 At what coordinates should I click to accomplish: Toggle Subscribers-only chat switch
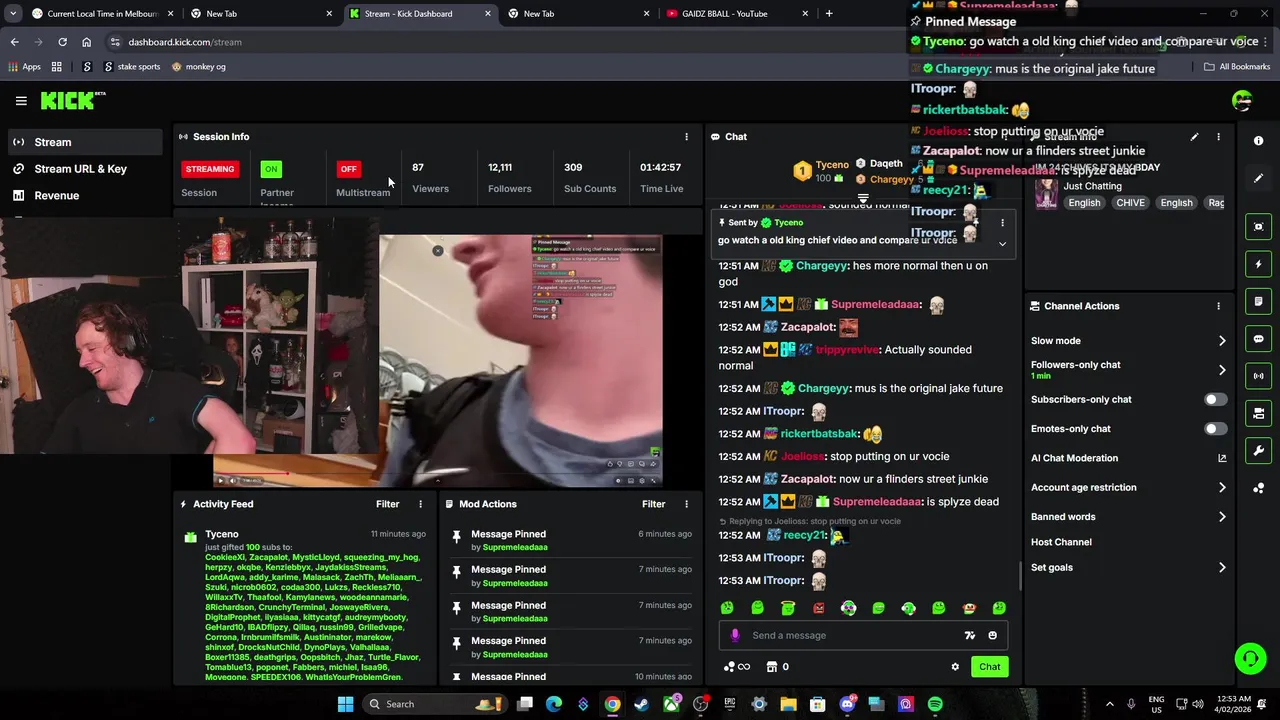[1215, 399]
